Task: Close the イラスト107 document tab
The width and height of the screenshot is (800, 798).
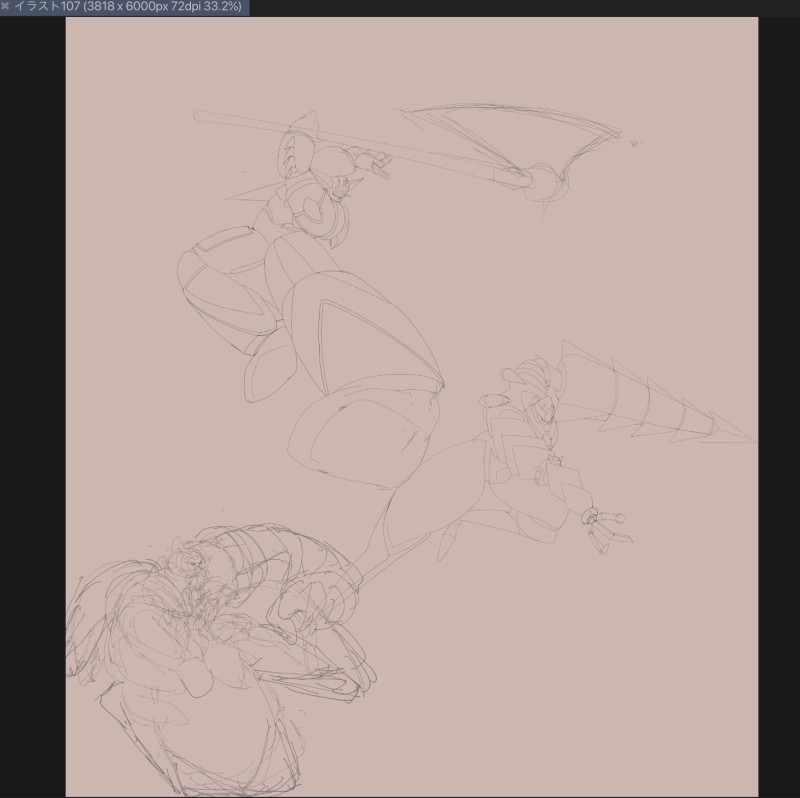Action: point(5,6)
